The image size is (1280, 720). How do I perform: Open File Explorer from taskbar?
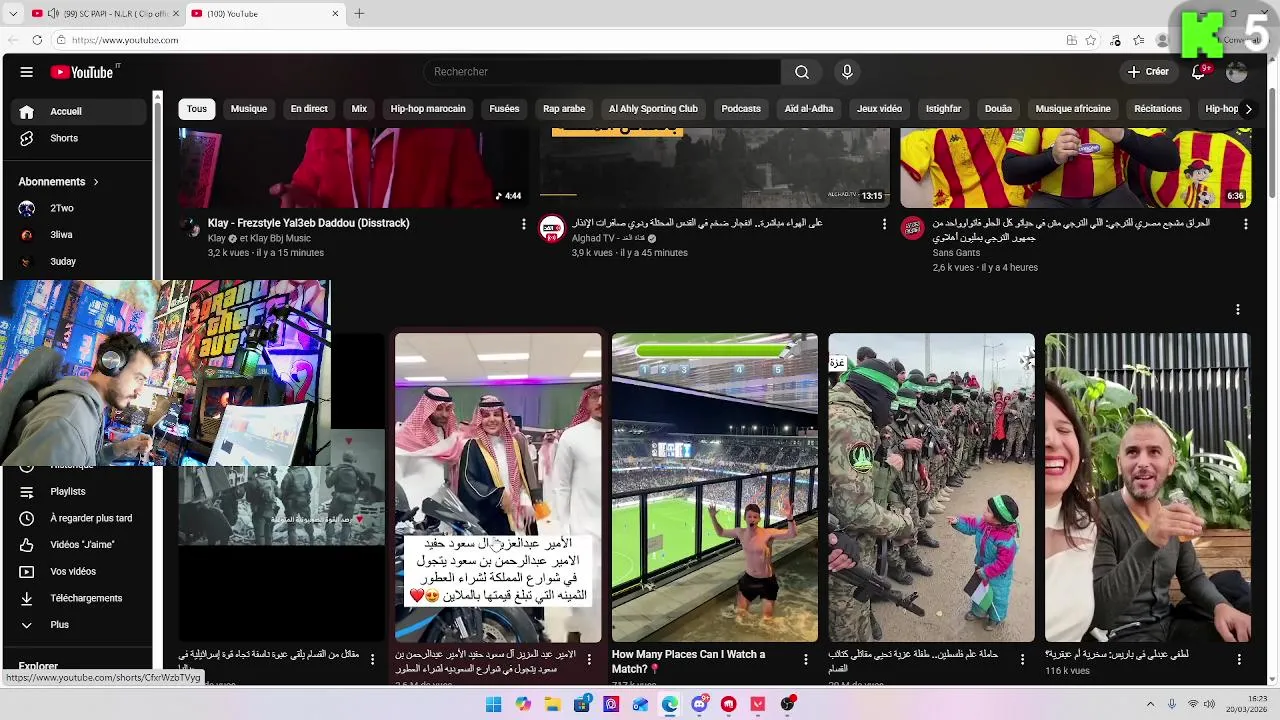pos(552,704)
